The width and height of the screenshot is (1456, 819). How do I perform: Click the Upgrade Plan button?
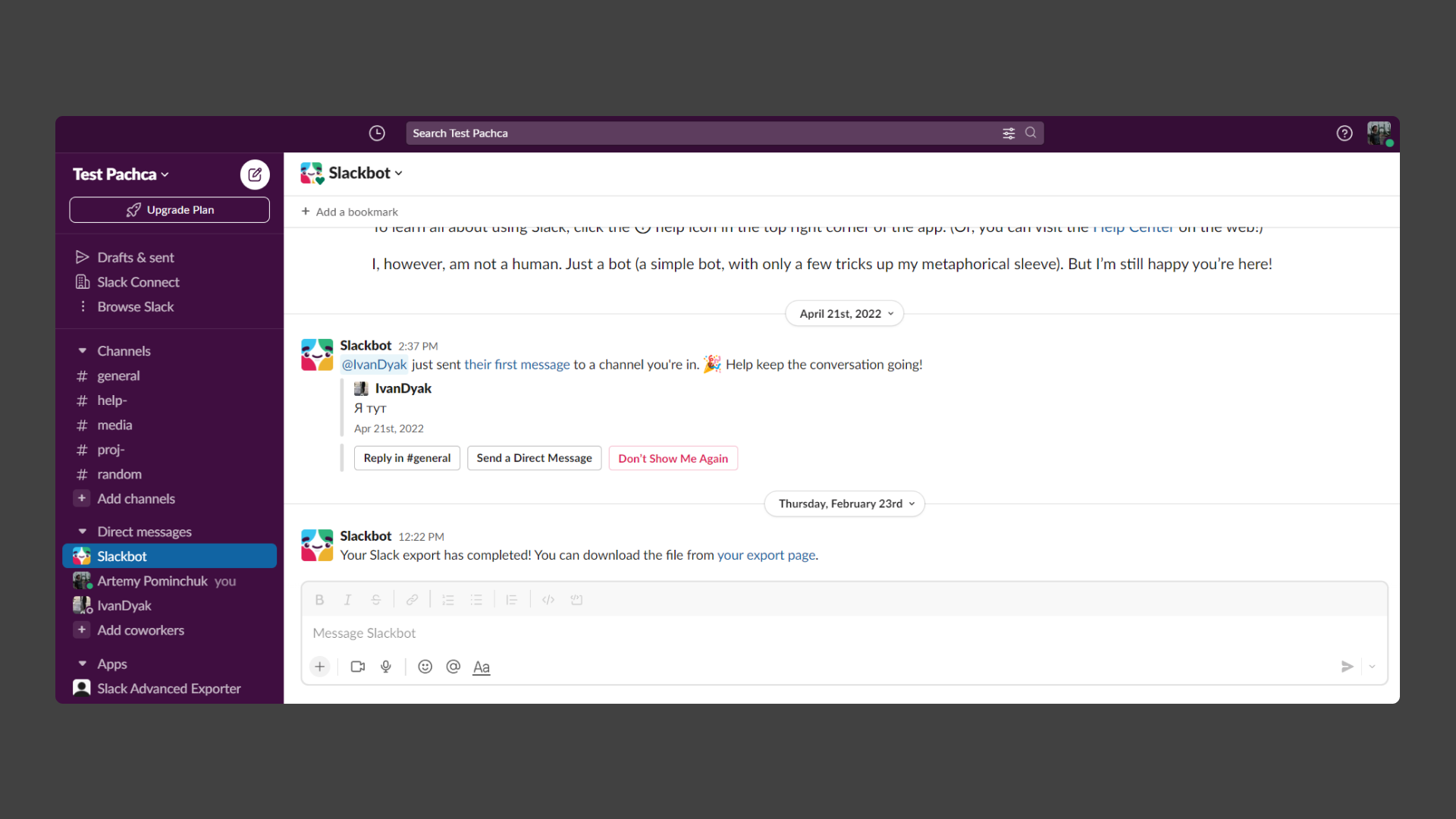click(x=169, y=210)
